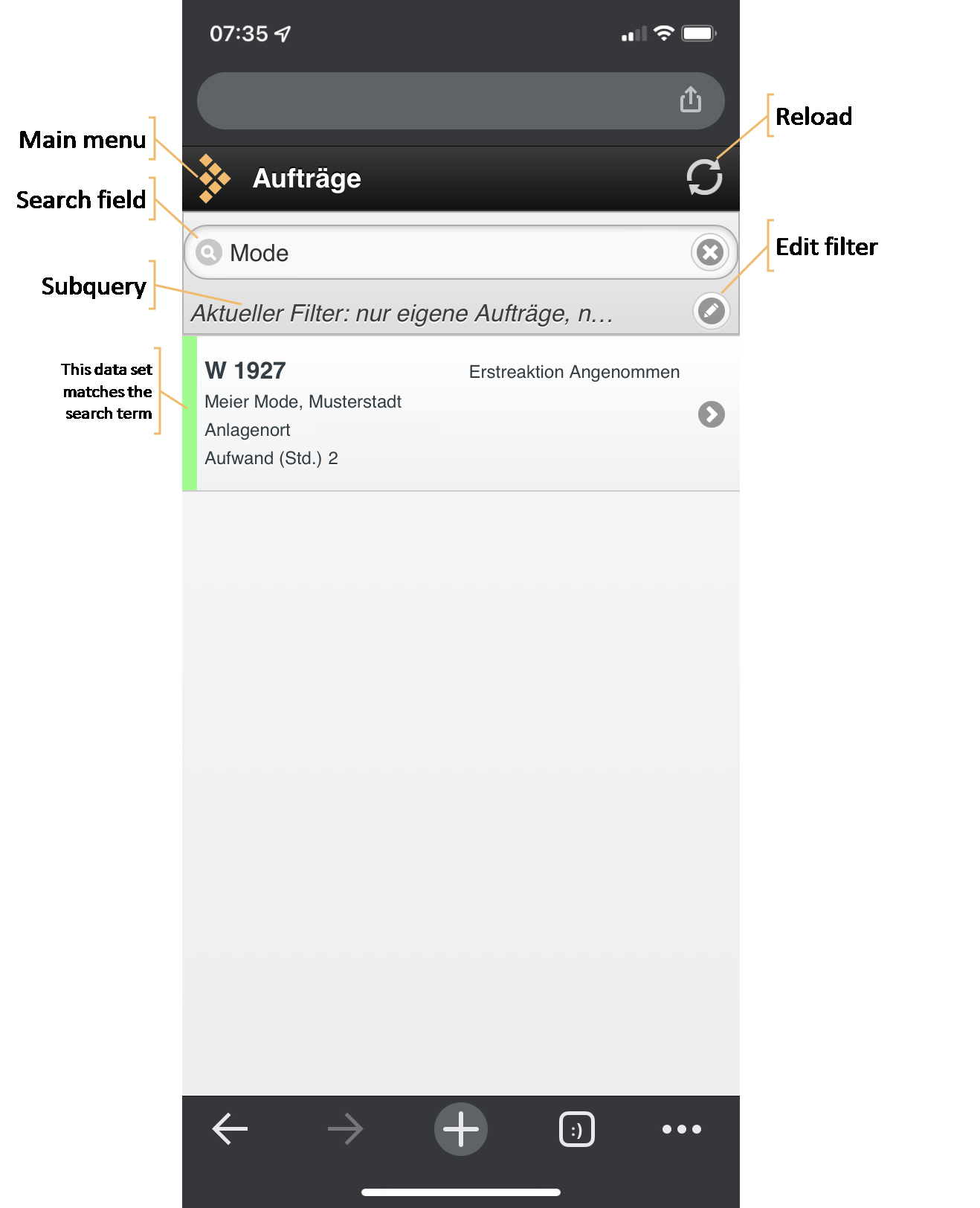This screenshot has height=1208, width=980.
Task: Open a new tab with plus button
Action: 461,1129
